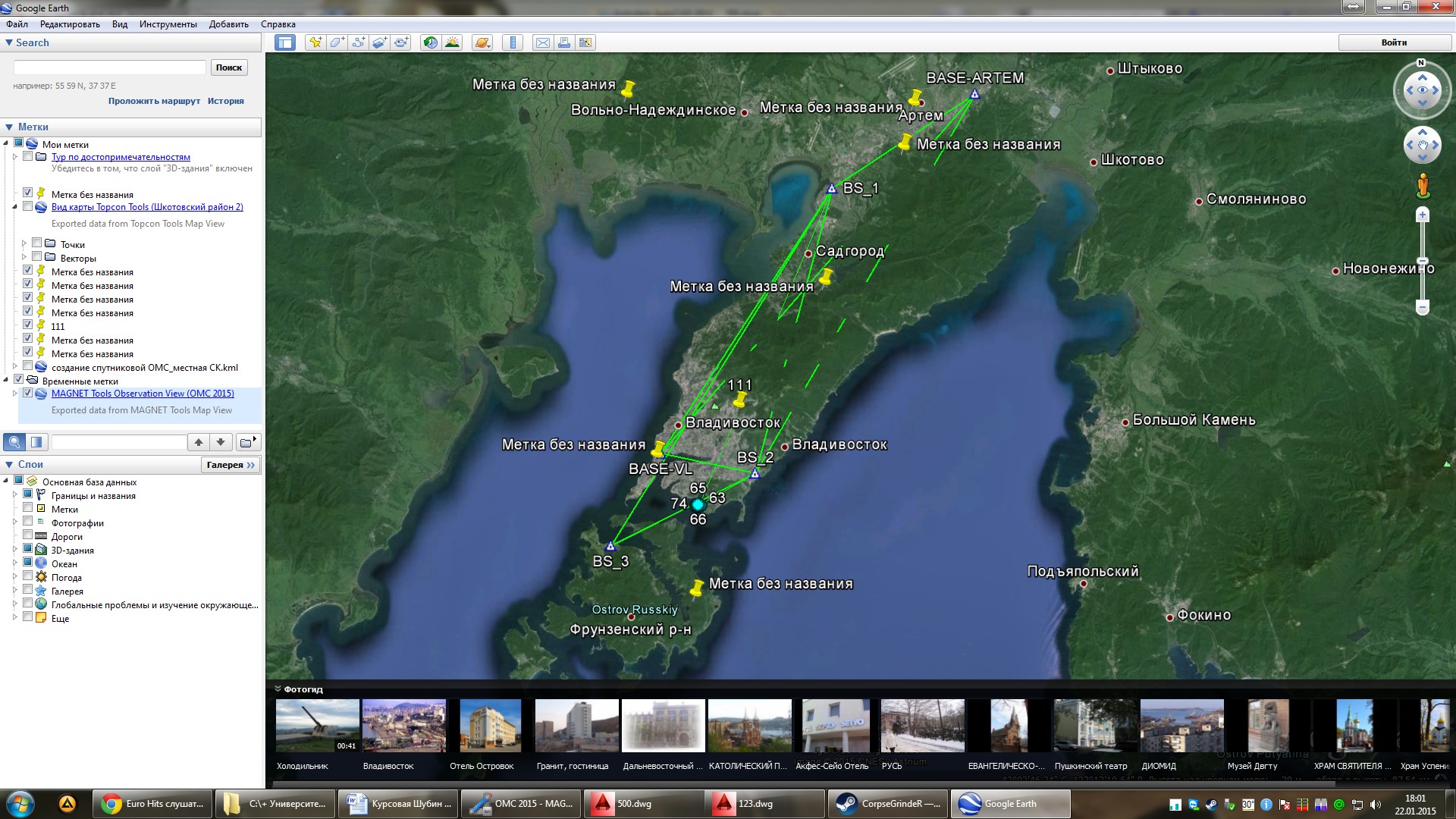This screenshot has height=819, width=1456.
Task: Open the ruler measurement tool
Action: (x=513, y=42)
